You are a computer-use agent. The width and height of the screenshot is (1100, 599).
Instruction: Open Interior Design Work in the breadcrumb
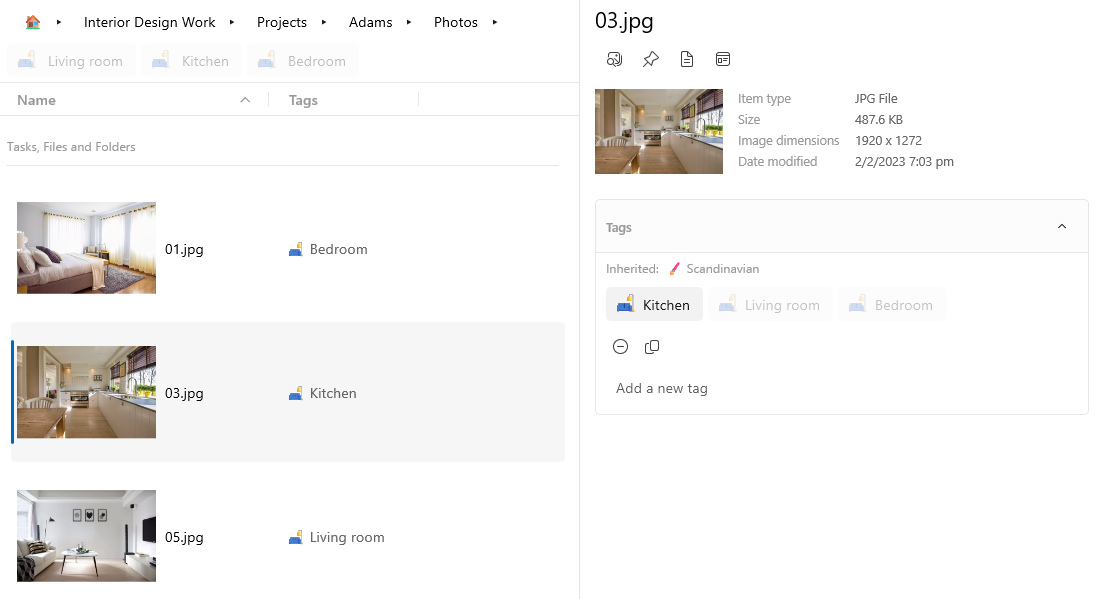[149, 22]
